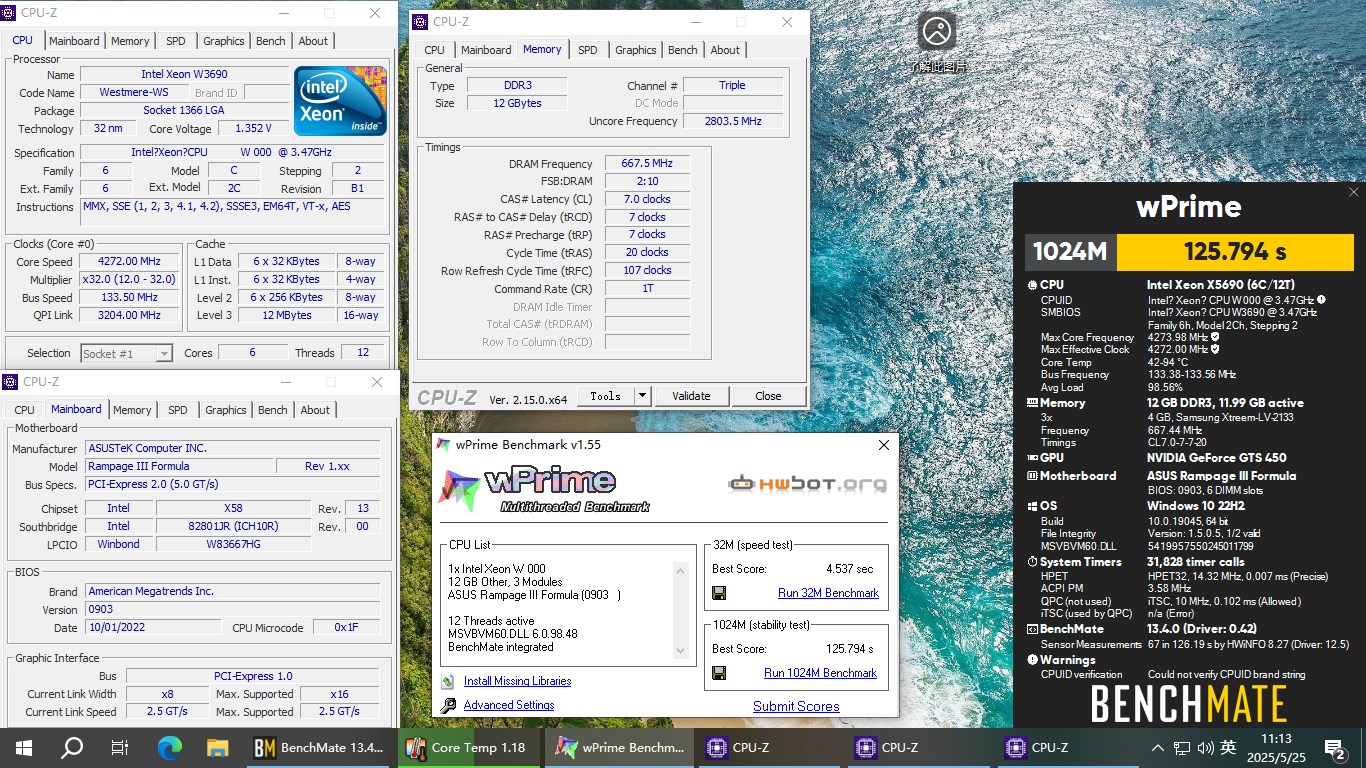Image resolution: width=1366 pixels, height=768 pixels.
Task: Click the Close button in CPU-Z Memory window
Action: point(768,396)
